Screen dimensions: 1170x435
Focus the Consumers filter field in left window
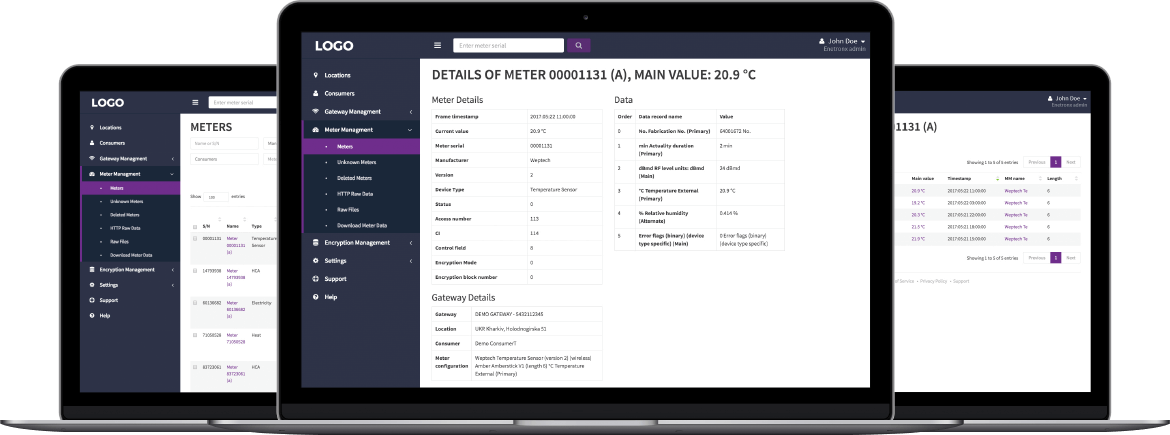click(x=224, y=159)
